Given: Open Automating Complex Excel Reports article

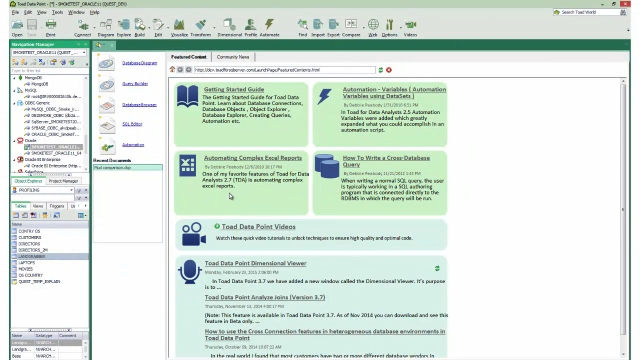Looking at the screenshot, I should [253, 158].
